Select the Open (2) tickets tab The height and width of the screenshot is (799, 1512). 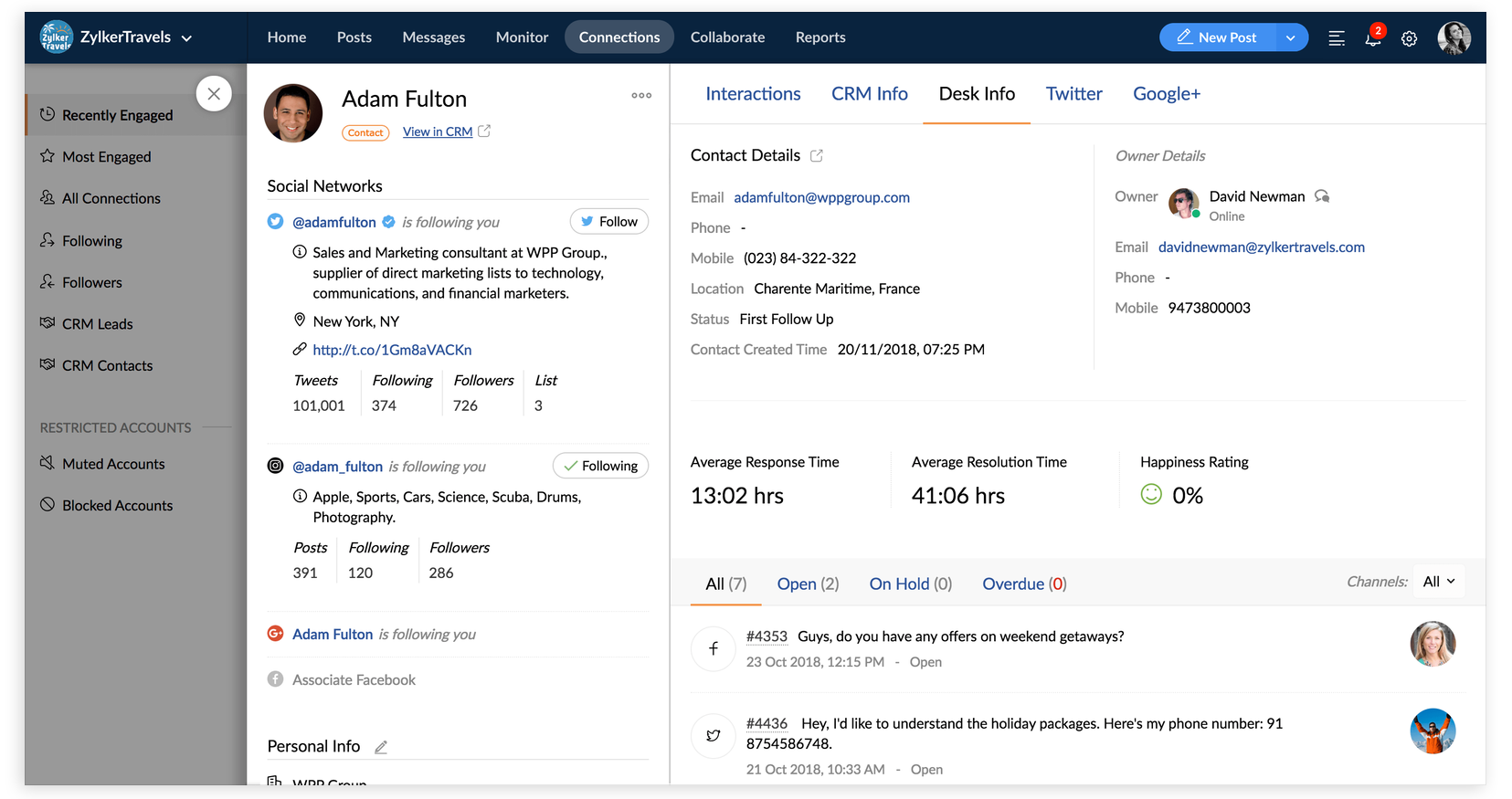click(x=808, y=584)
